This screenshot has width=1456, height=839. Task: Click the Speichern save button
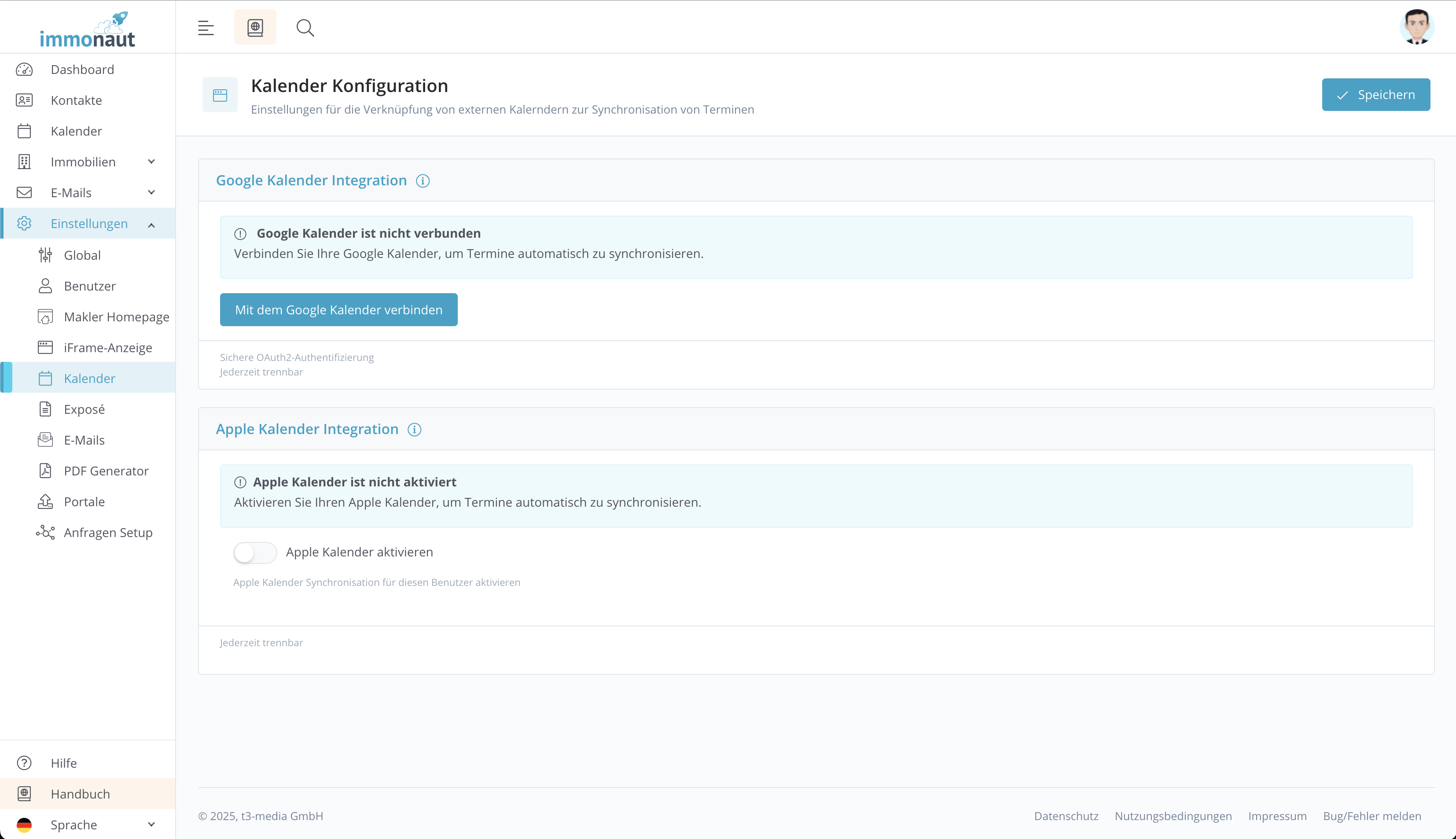click(1375, 95)
